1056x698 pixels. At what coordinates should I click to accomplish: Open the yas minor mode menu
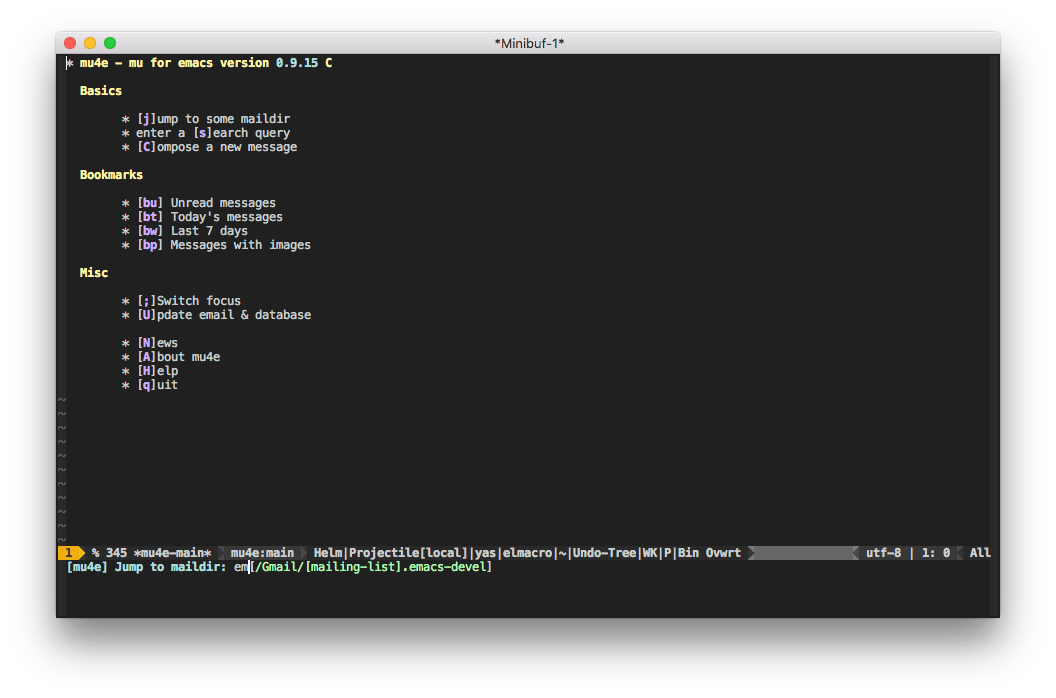click(485, 553)
